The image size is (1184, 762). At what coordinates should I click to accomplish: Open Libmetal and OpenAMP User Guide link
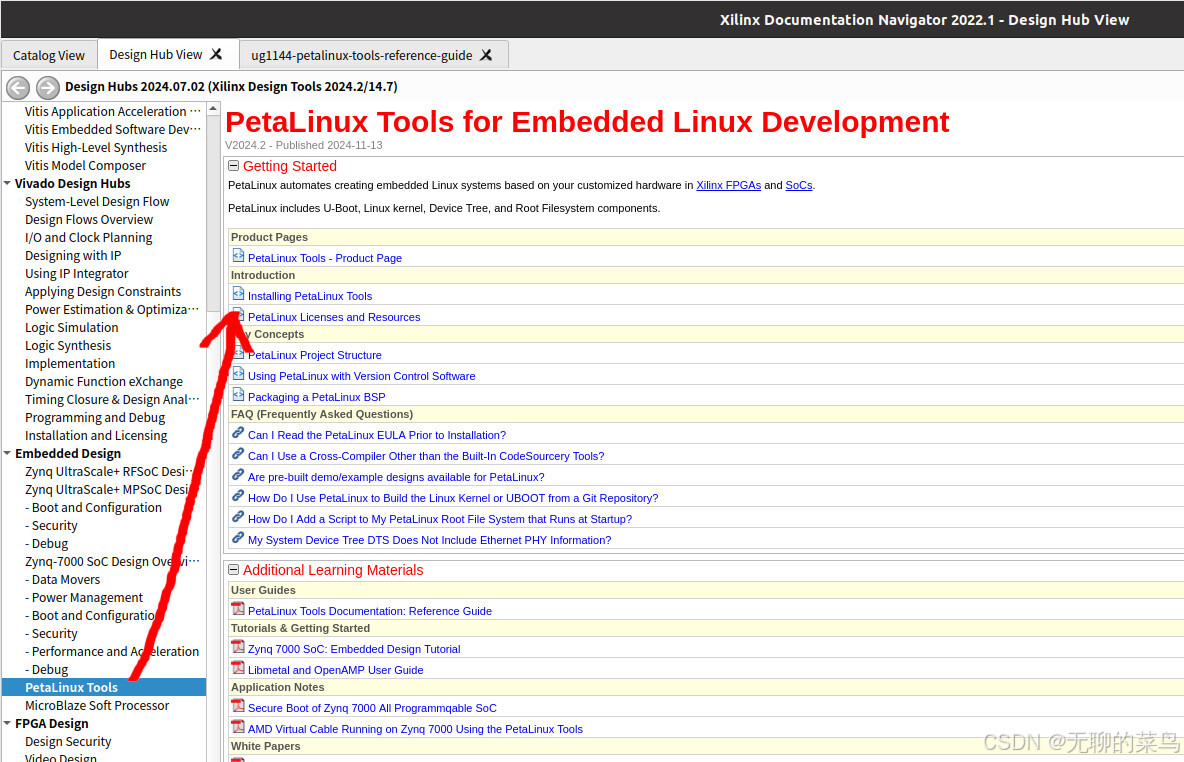[x=335, y=670]
